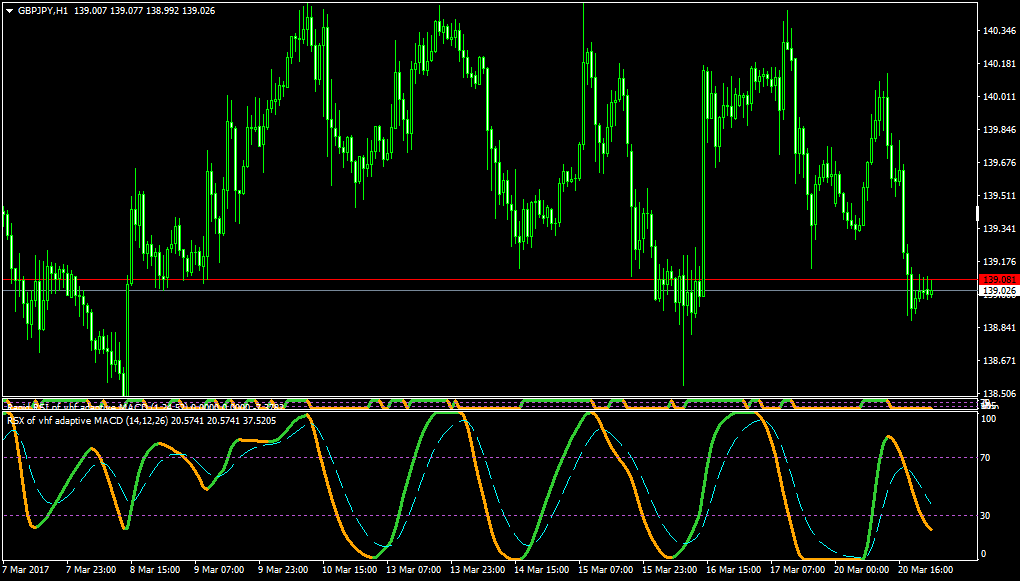Click the 140.346 price scale label
Image resolution: width=1020 pixels, height=581 pixels.
(1000, 31)
